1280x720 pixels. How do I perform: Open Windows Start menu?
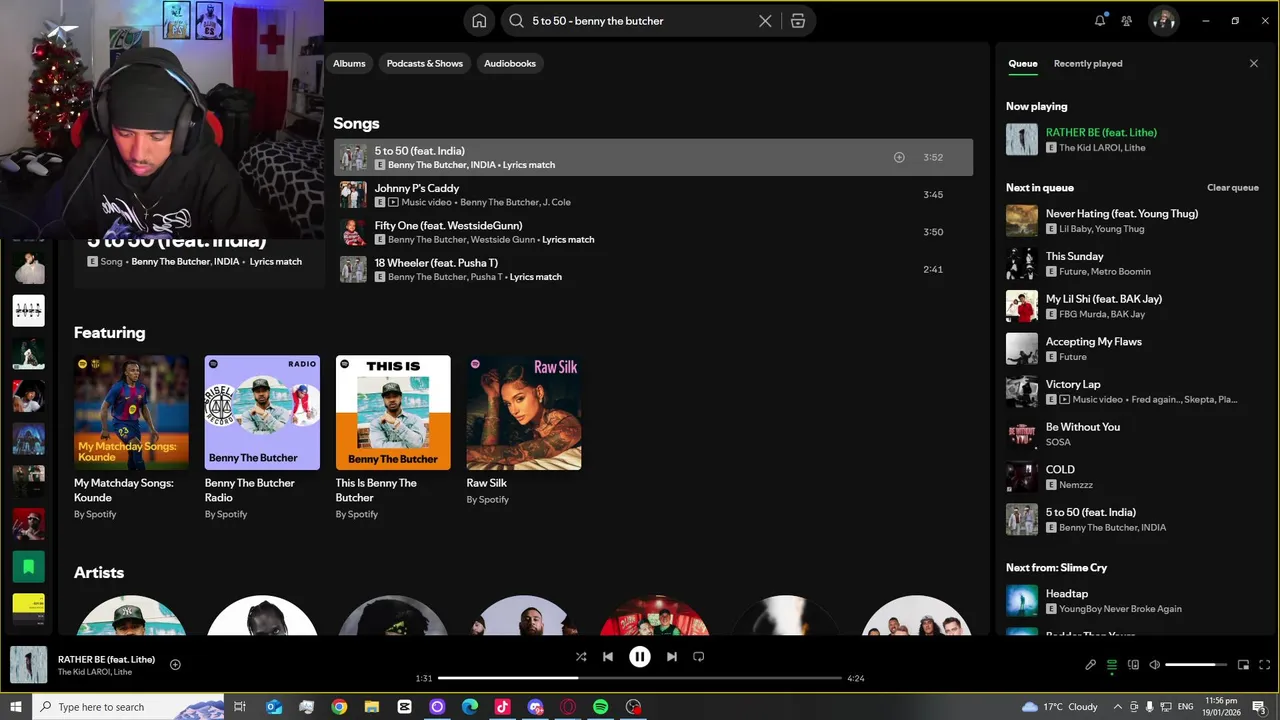(x=16, y=707)
